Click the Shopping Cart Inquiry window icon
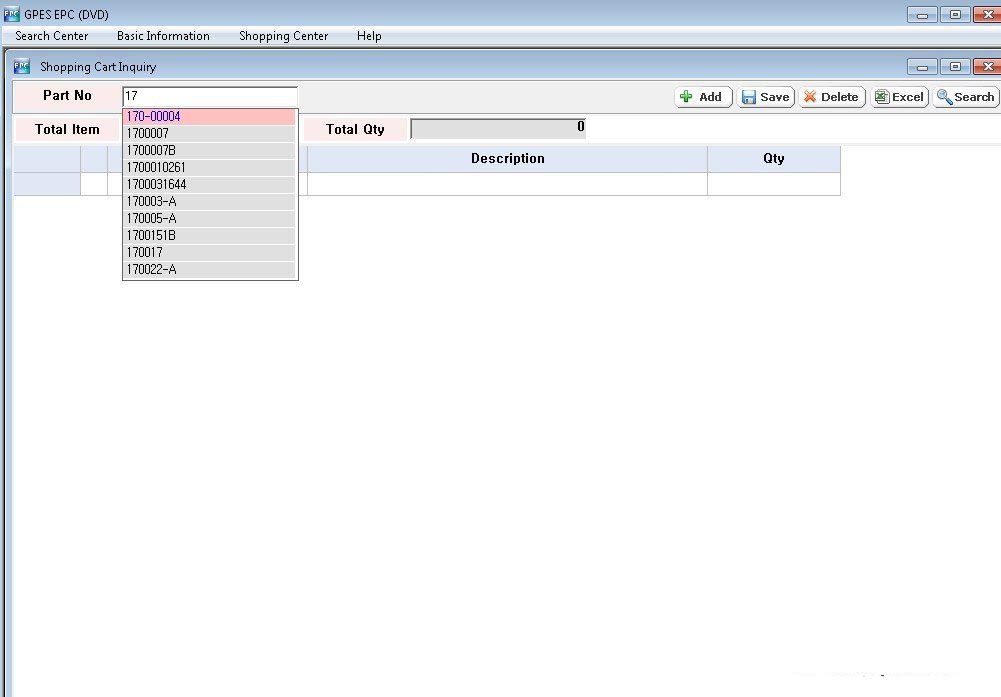The image size is (1001, 697). tap(21, 66)
